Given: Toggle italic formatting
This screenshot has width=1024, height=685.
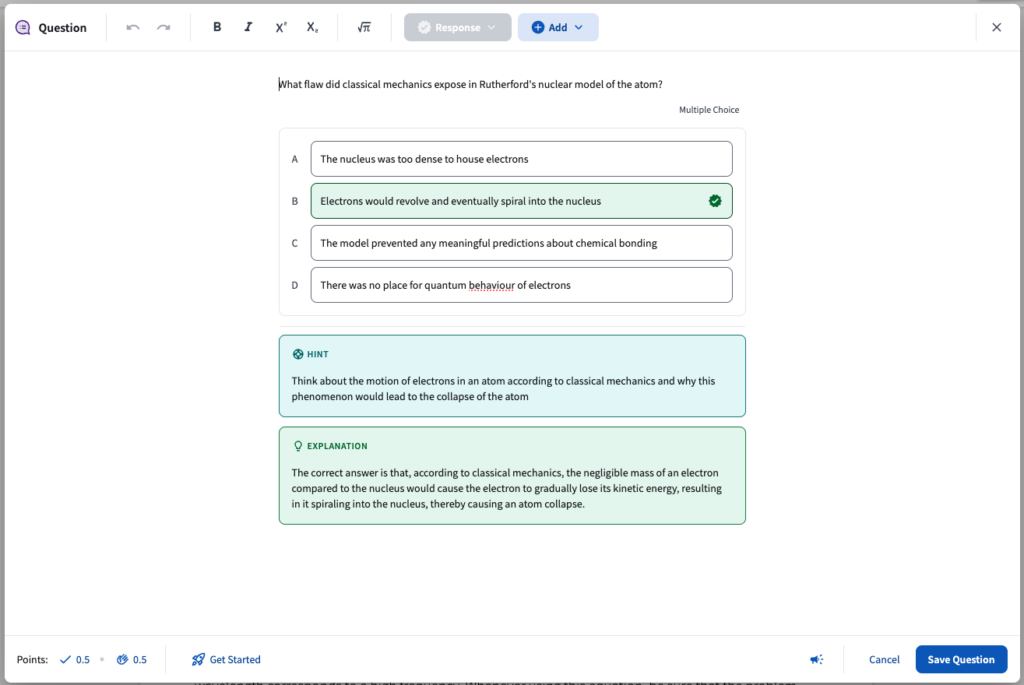Looking at the screenshot, I should pos(248,27).
